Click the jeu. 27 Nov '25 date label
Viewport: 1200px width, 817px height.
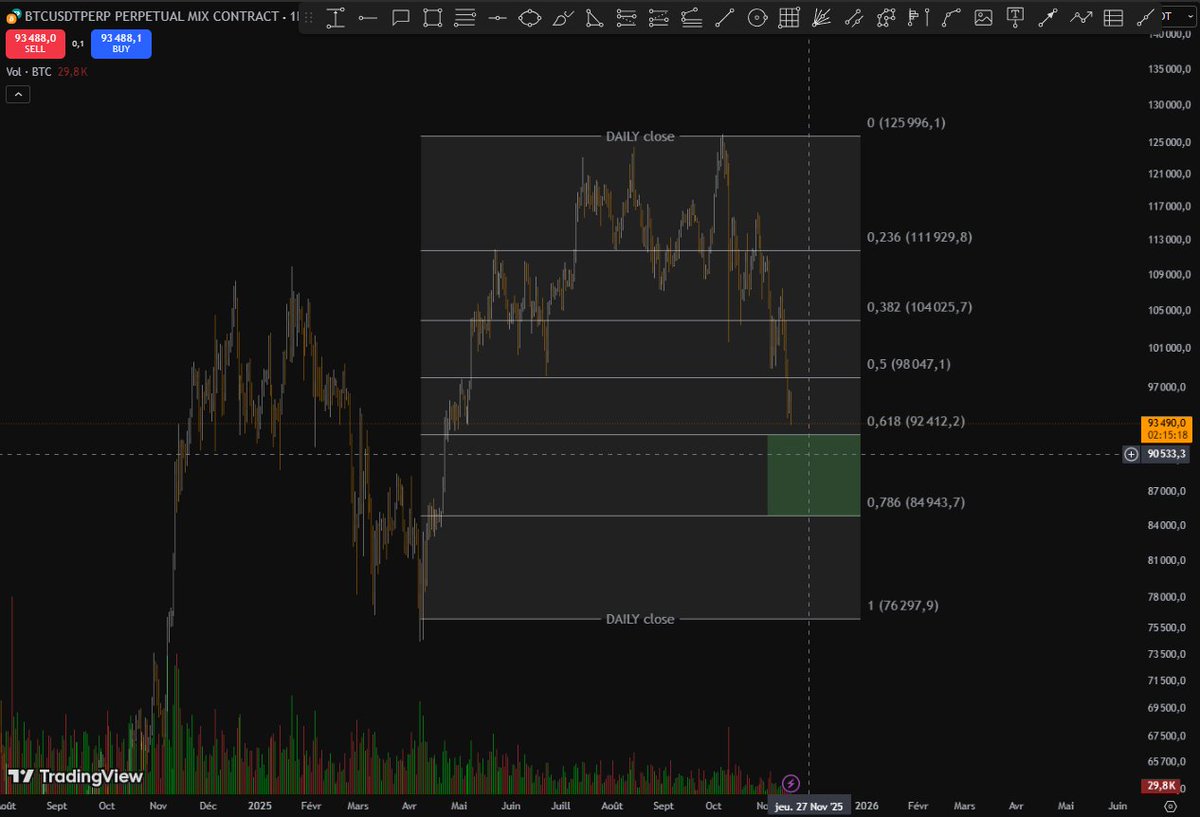click(x=809, y=805)
